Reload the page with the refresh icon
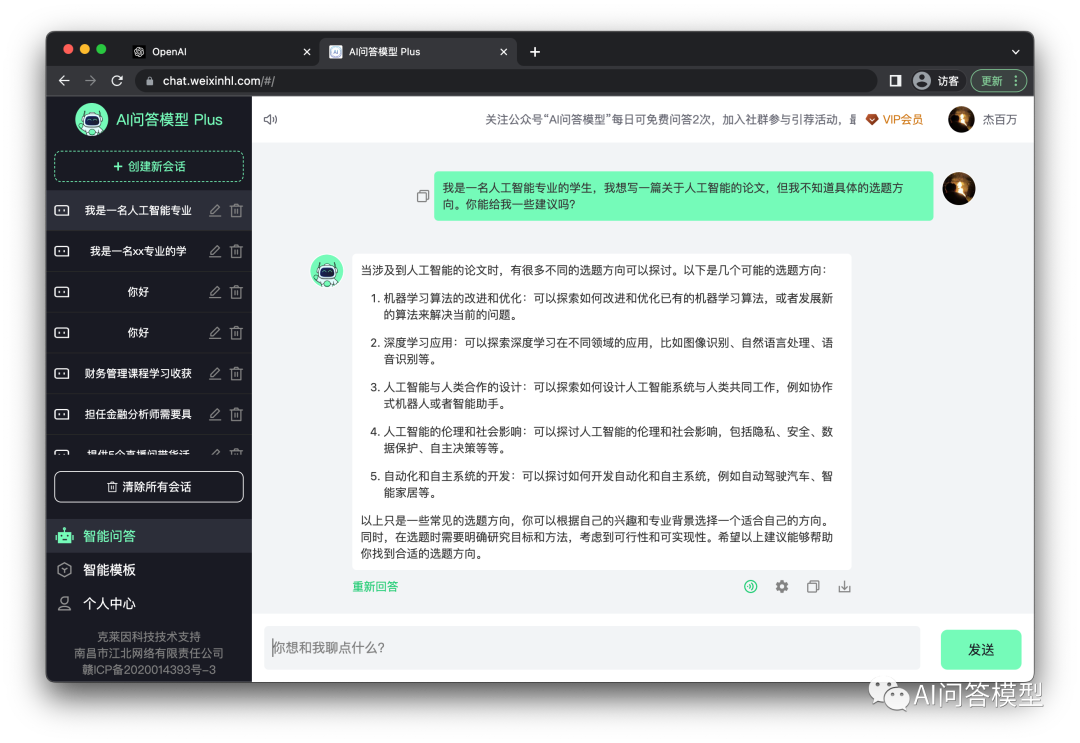This screenshot has width=1080, height=743. 117,80
